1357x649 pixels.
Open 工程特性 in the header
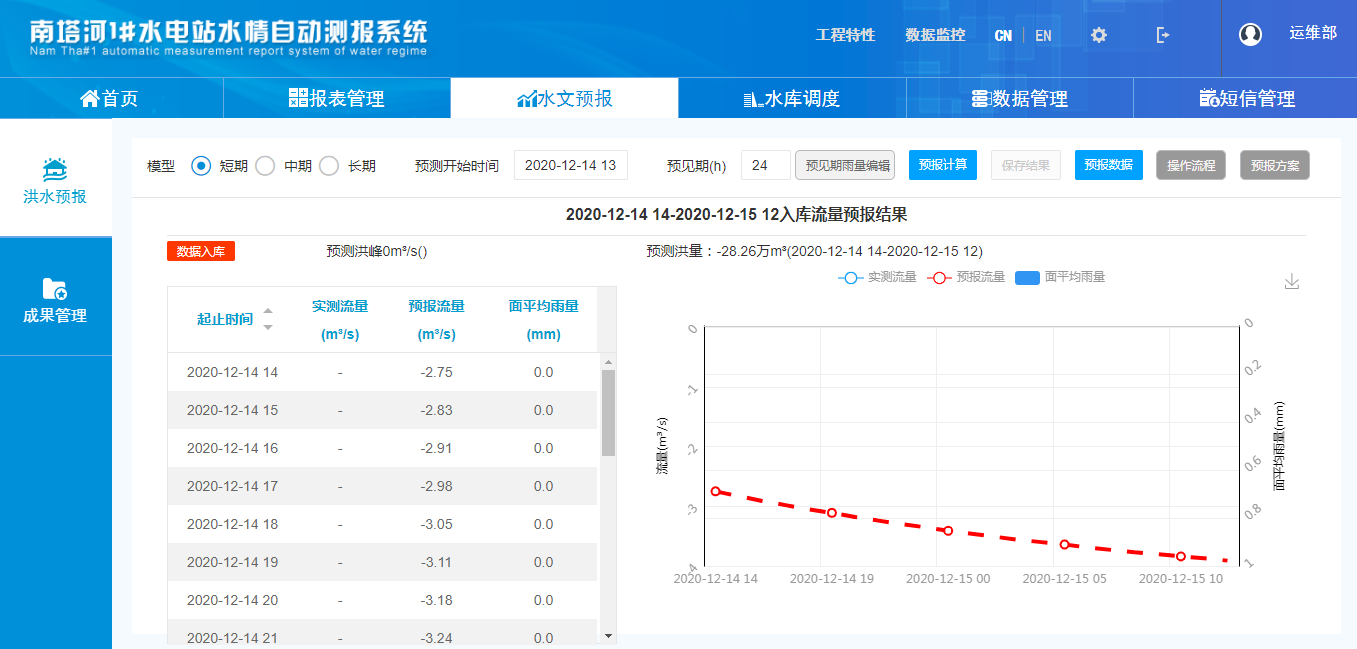pyautogui.click(x=845, y=35)
